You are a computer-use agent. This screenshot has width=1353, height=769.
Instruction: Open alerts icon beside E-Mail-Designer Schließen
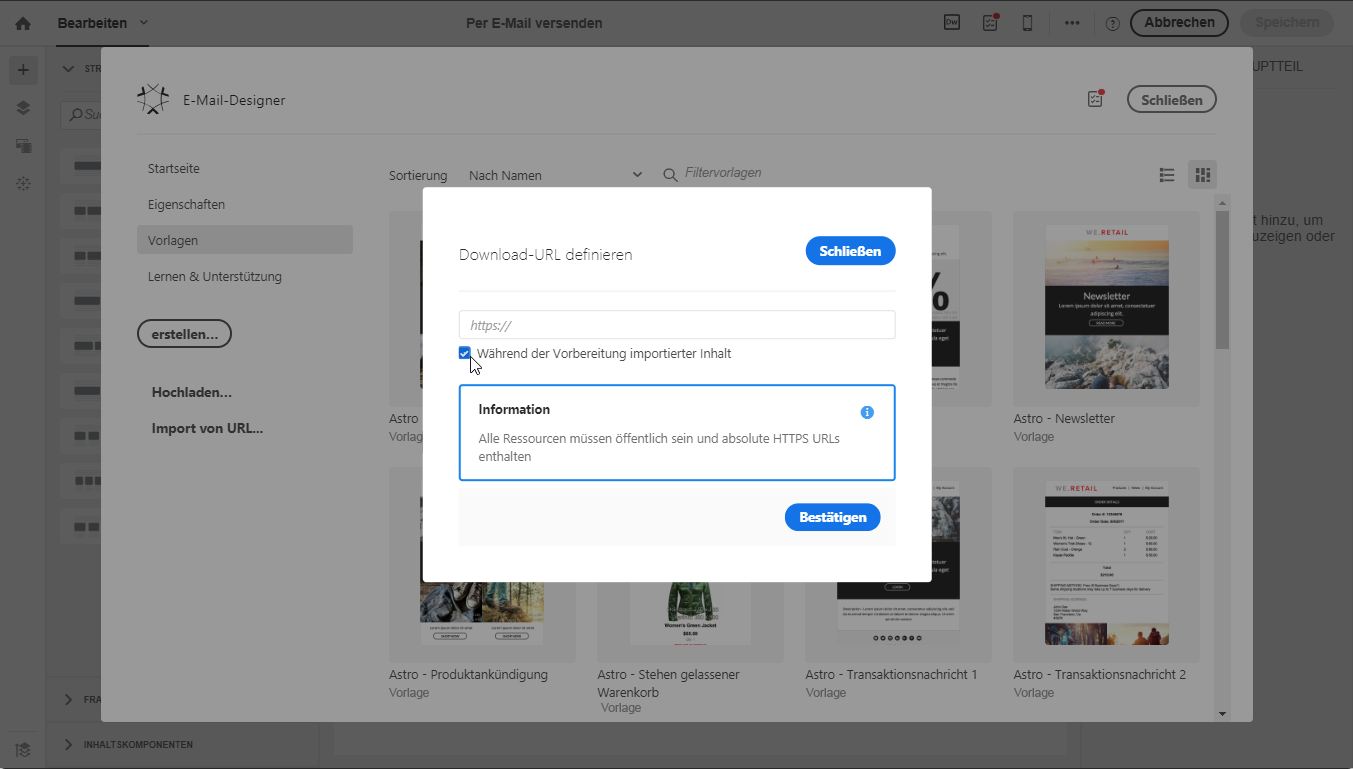click(1095, 99)
